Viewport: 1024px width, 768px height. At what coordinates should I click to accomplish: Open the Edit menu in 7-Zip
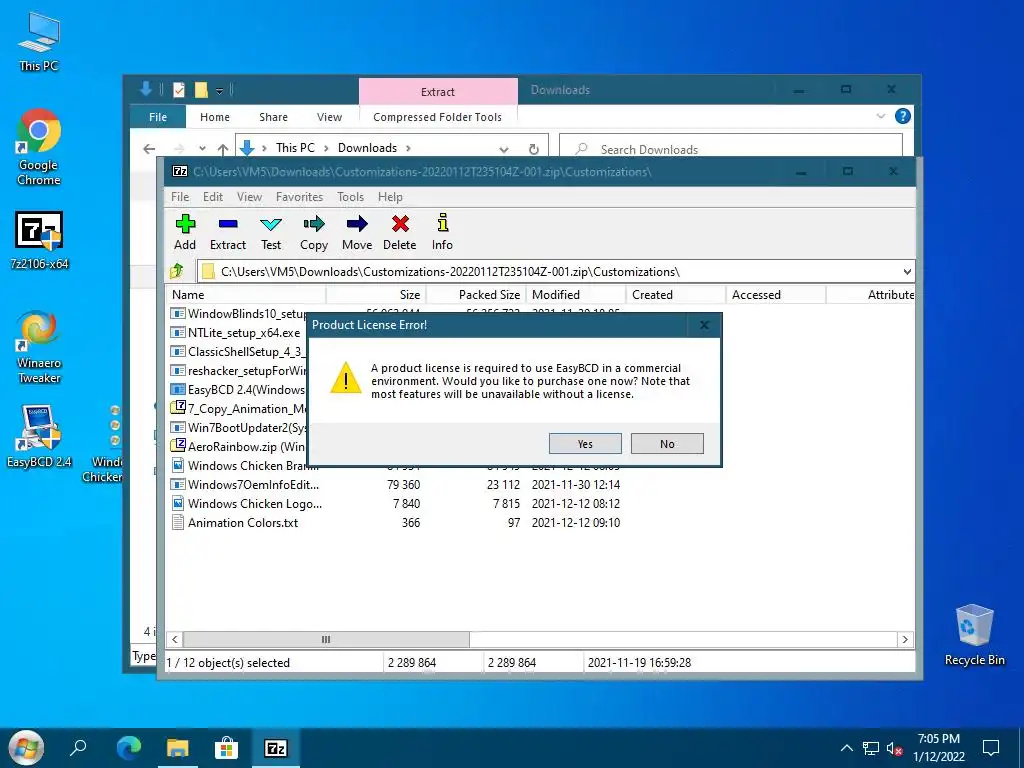[x=213, y=197]
